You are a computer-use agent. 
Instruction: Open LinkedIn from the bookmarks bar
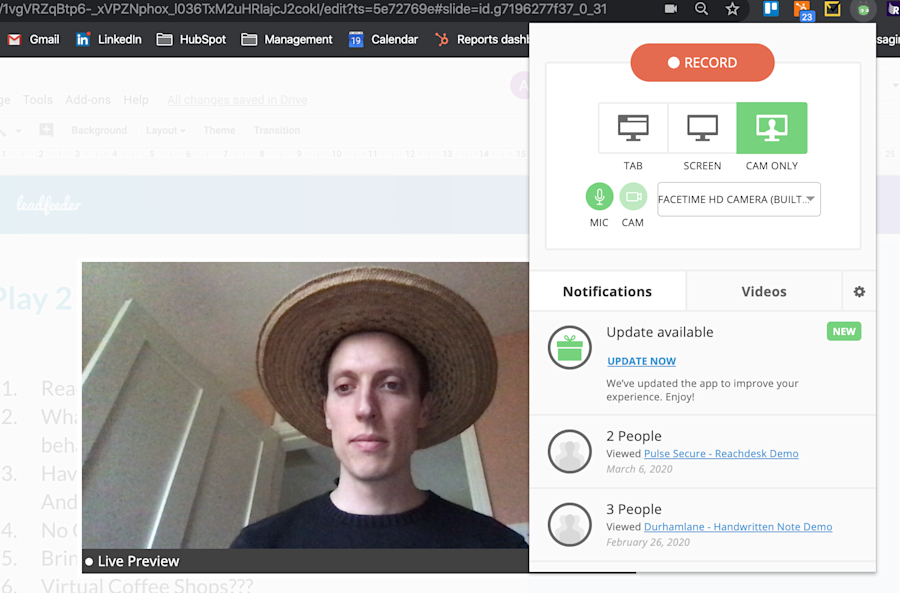[108, 40]
